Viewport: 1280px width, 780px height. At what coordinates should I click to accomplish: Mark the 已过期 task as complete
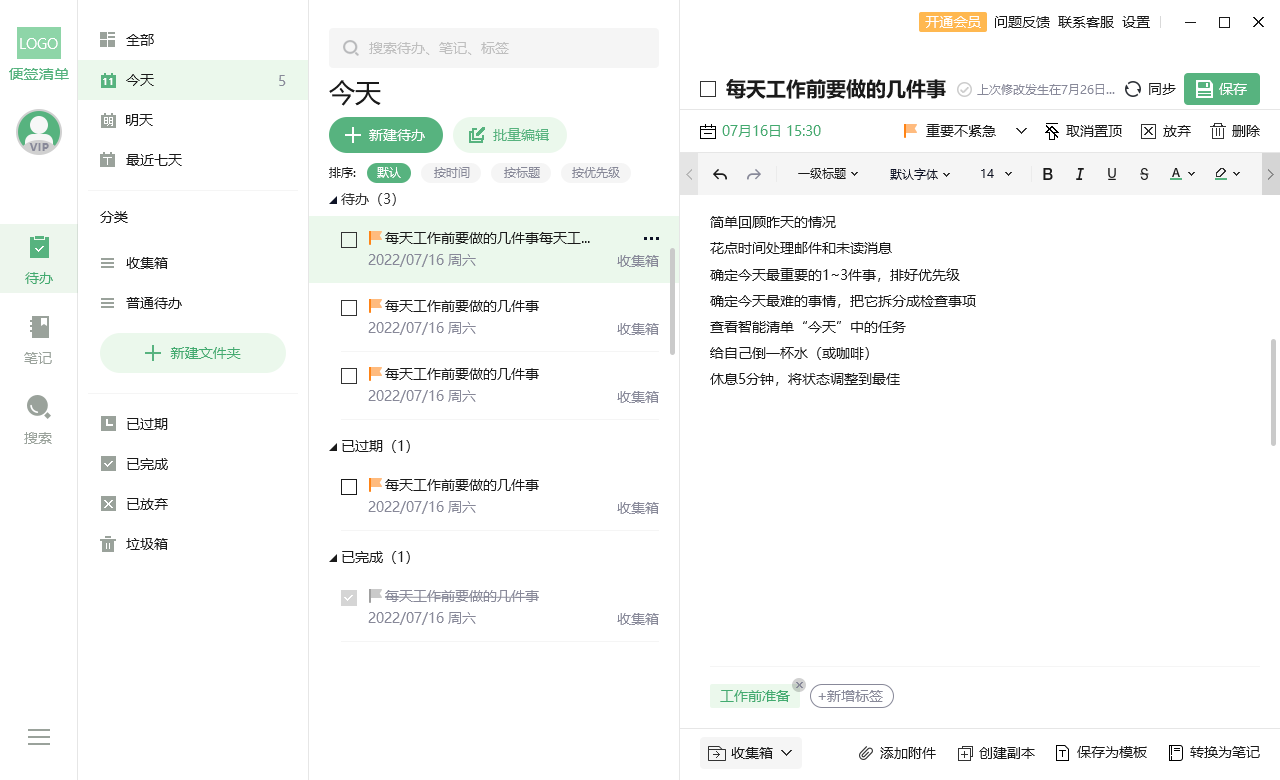tap(347, 486)
